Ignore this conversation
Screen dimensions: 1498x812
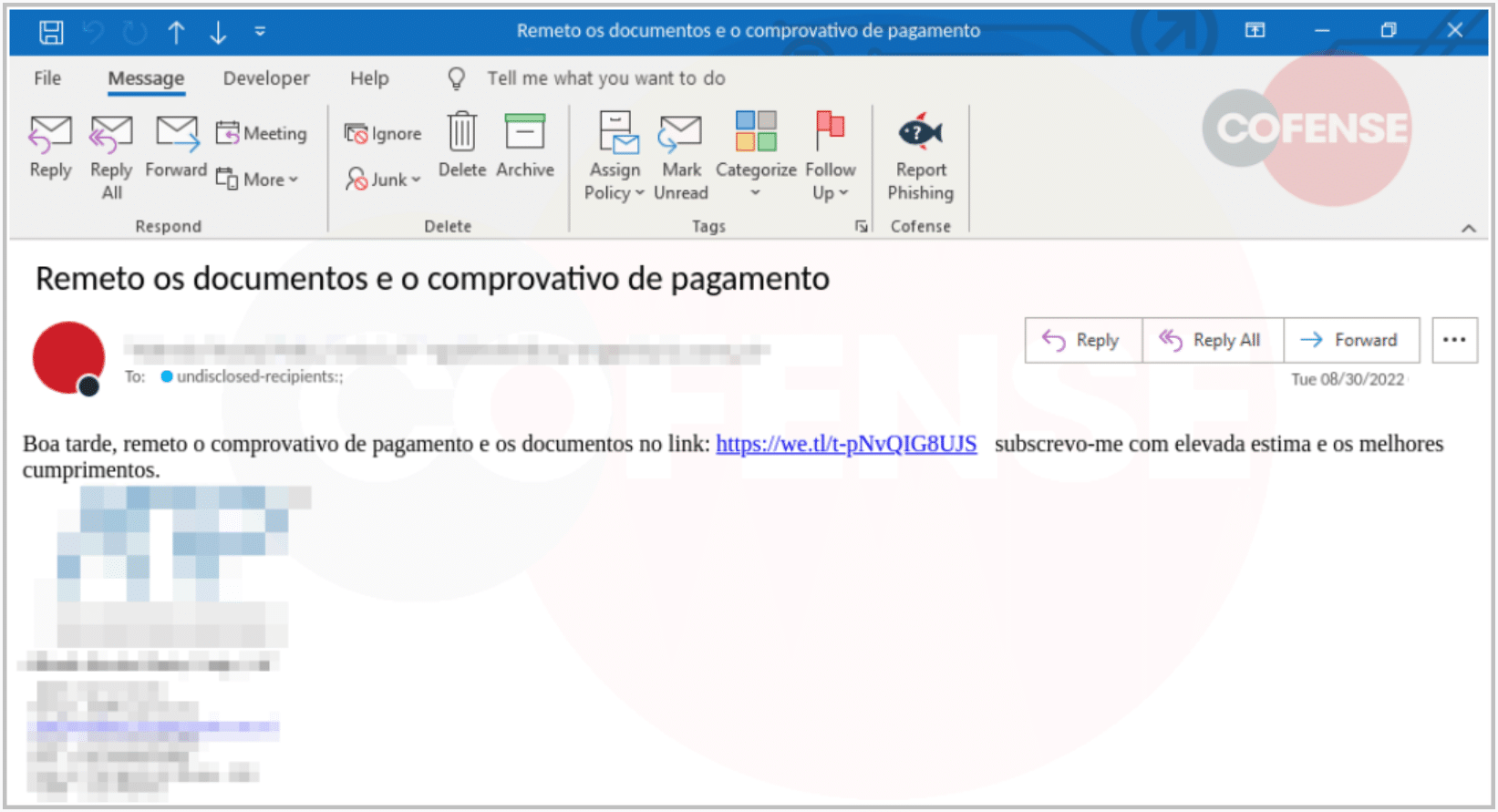pyautogui.click(x=383, y=134)
